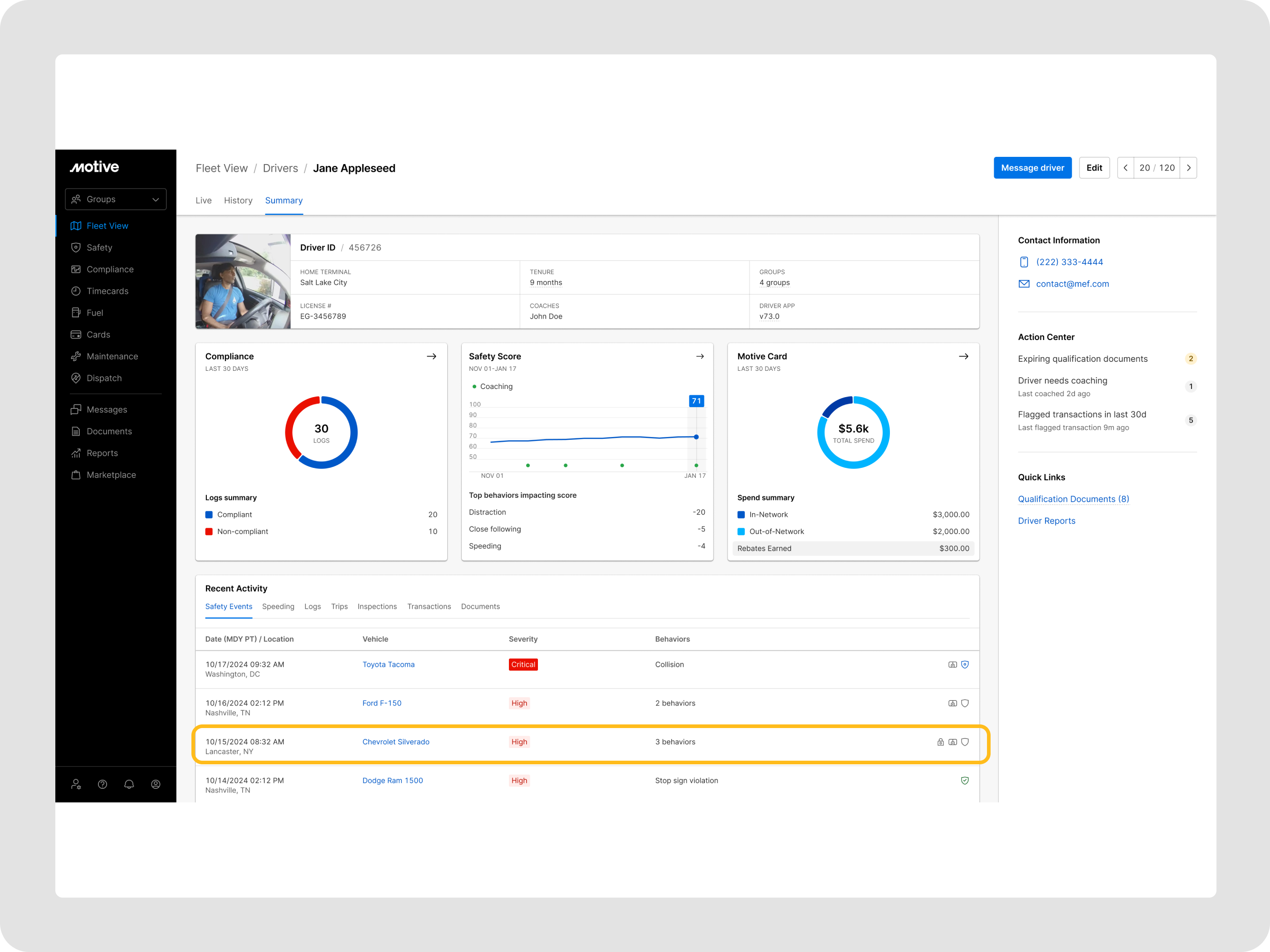The image size is (1270, 952).
Task: Click the Message driver button
Action: (1032, 168)
